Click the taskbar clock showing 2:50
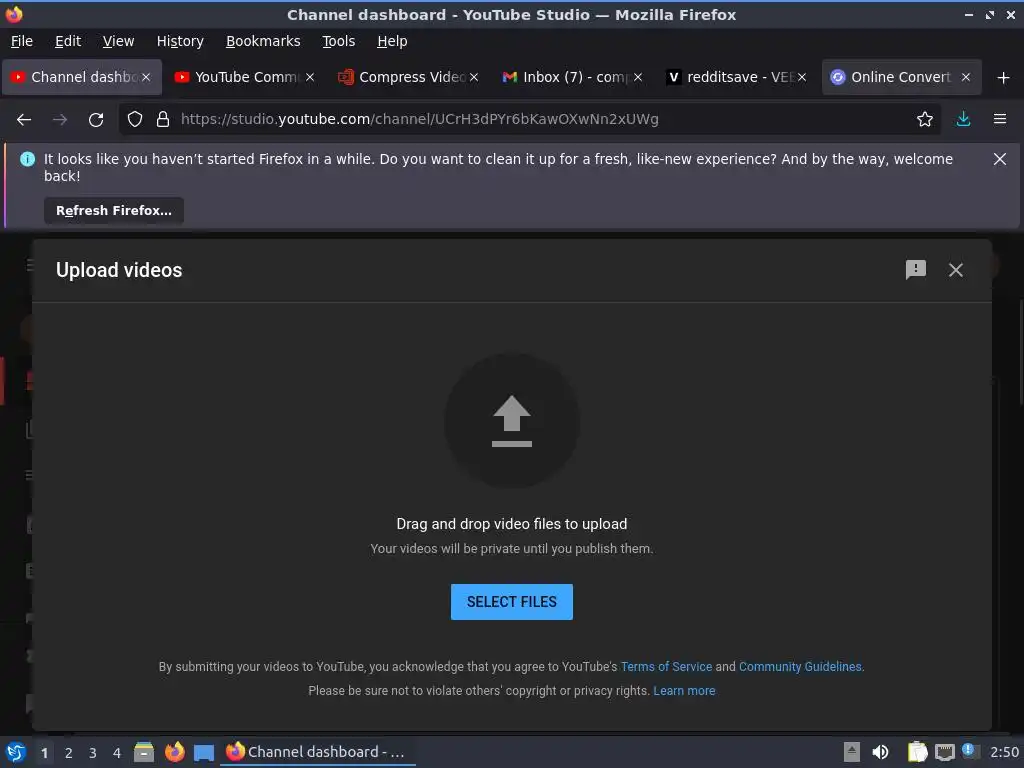Image resolution: width=1024 pixels, height=768 pixels. tap(1004, 752)
